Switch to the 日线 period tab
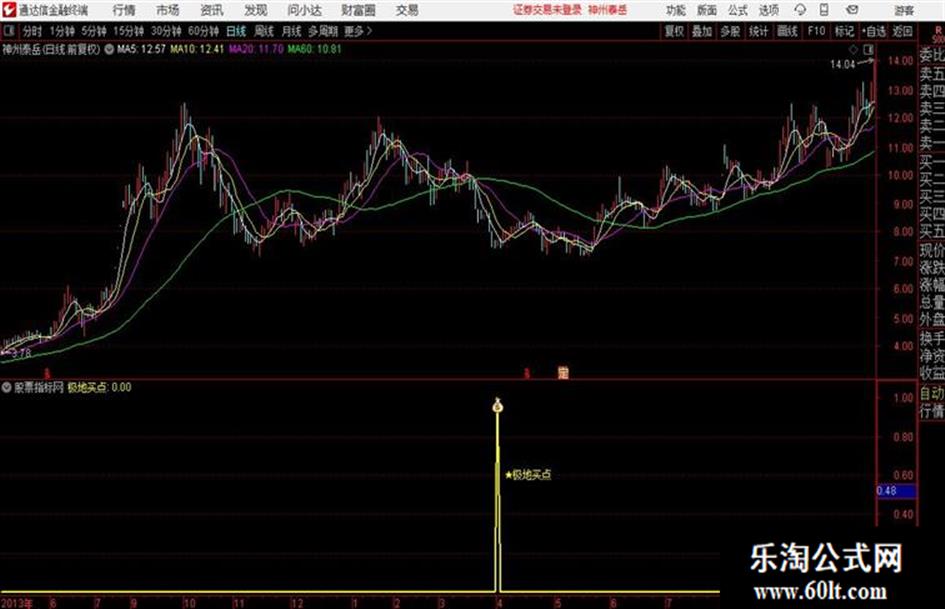The width and height of the screenshot is (945, 609). (236, 31)
